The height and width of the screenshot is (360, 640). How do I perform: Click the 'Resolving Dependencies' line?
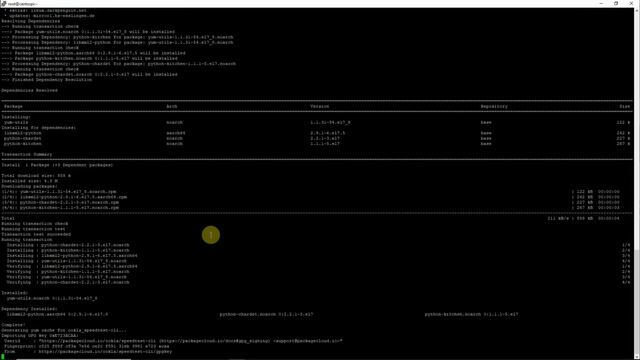click(x=31, y=21)
